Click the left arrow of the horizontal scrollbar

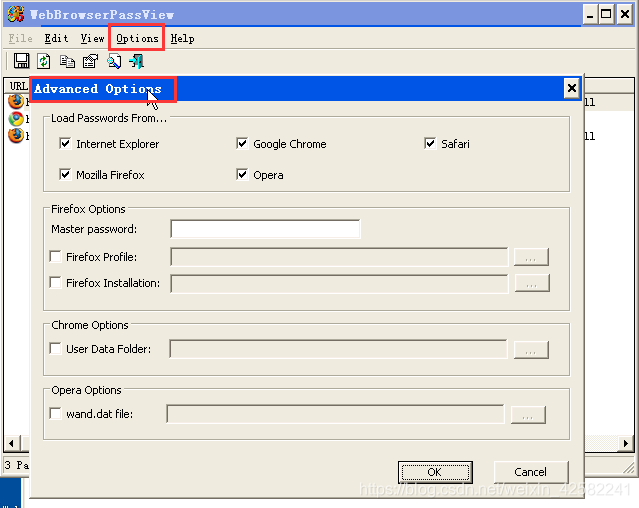click(11, 443)
